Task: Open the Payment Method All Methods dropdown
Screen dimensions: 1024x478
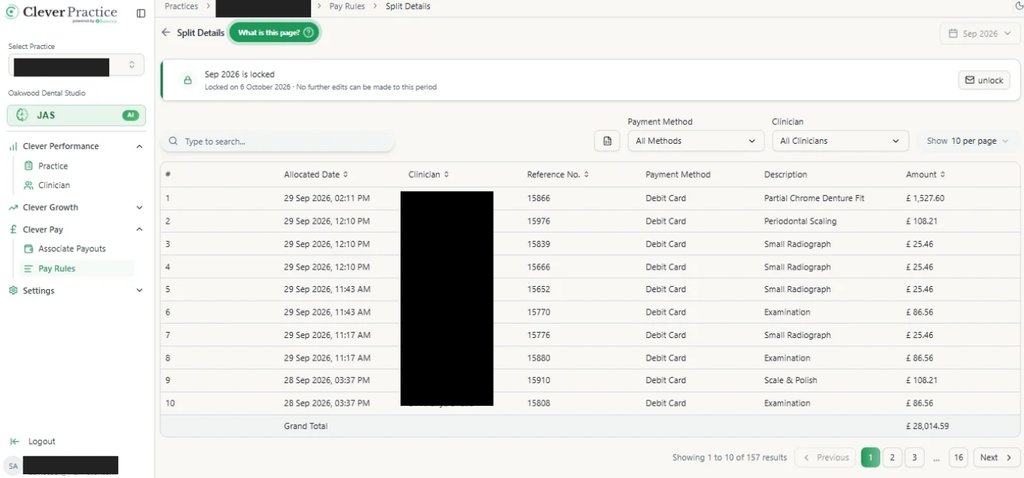Action: [x=696, y=141]
